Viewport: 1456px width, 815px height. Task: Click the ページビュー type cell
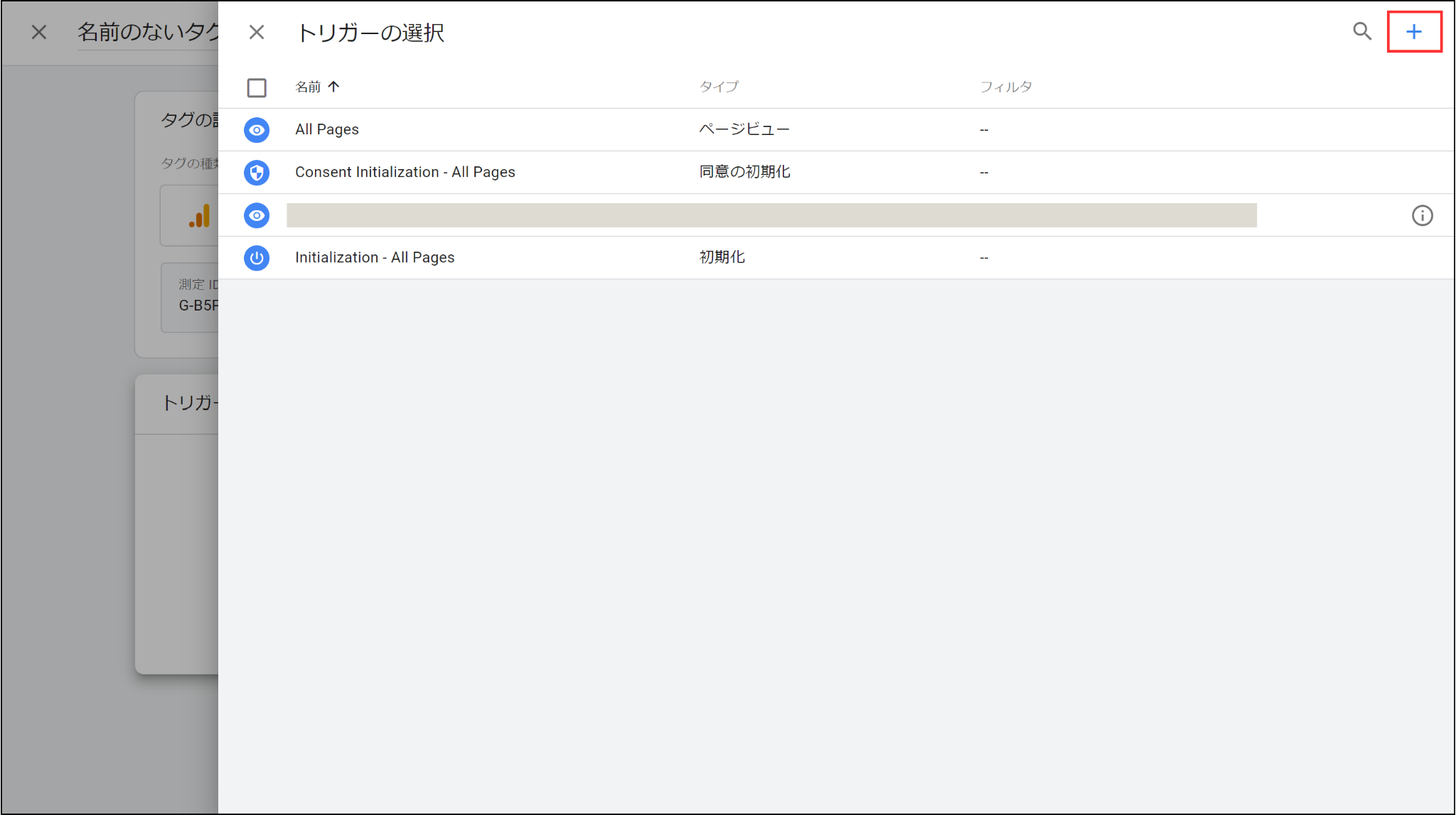click(x=744, y=129)
